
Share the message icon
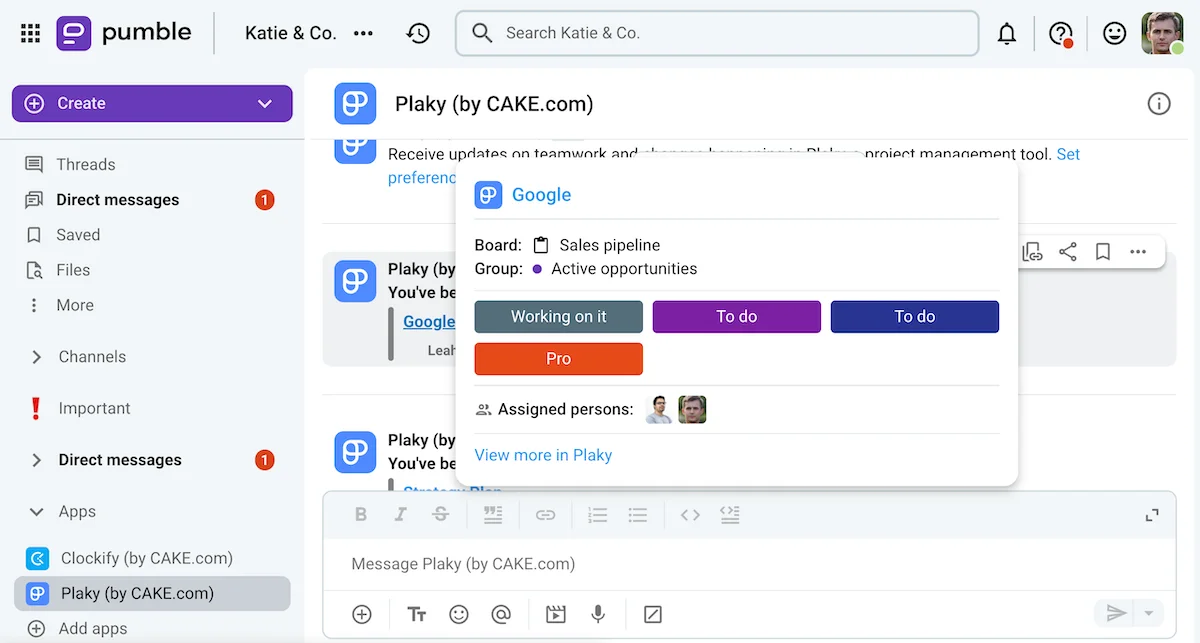(1068, 252)
